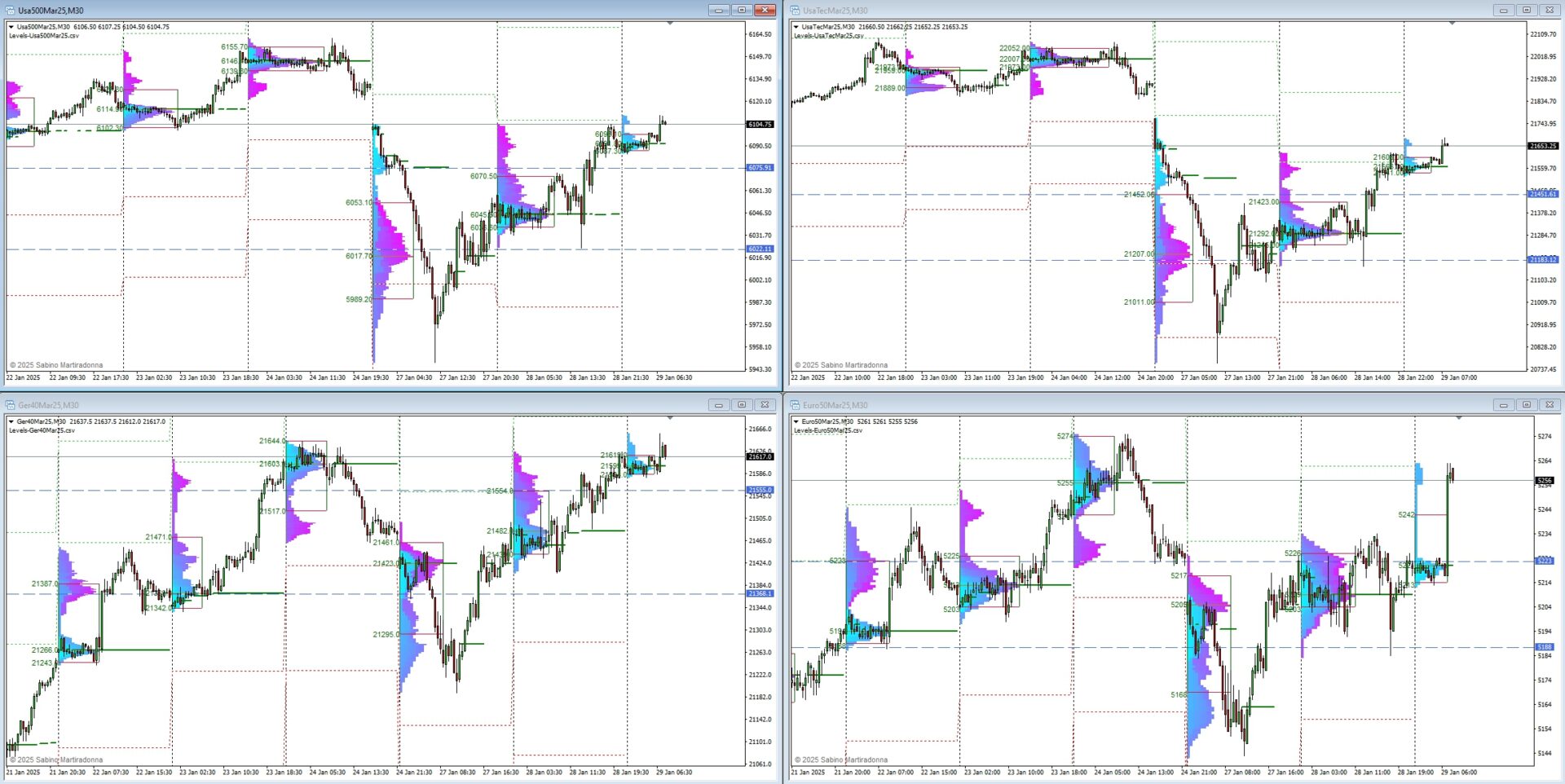1565x784 pixels.
Task: Click the blue 21555.0 level price tag
Action: (x=760, y=491)
